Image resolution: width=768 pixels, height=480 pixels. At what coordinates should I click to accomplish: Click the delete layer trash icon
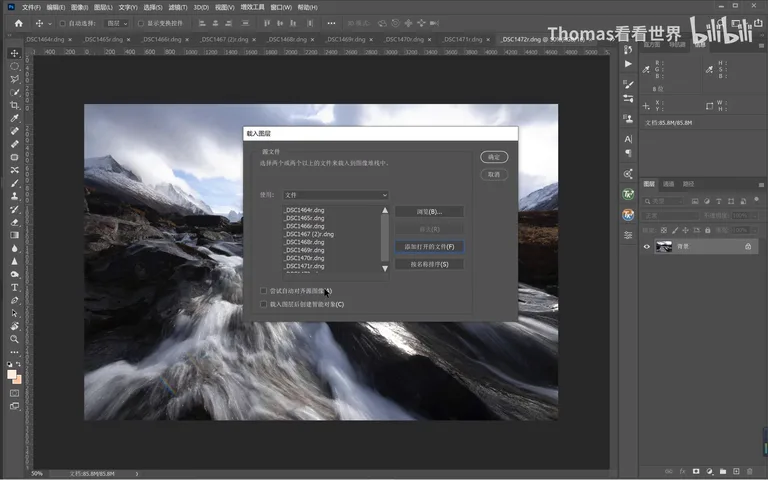tap(750, 471)
